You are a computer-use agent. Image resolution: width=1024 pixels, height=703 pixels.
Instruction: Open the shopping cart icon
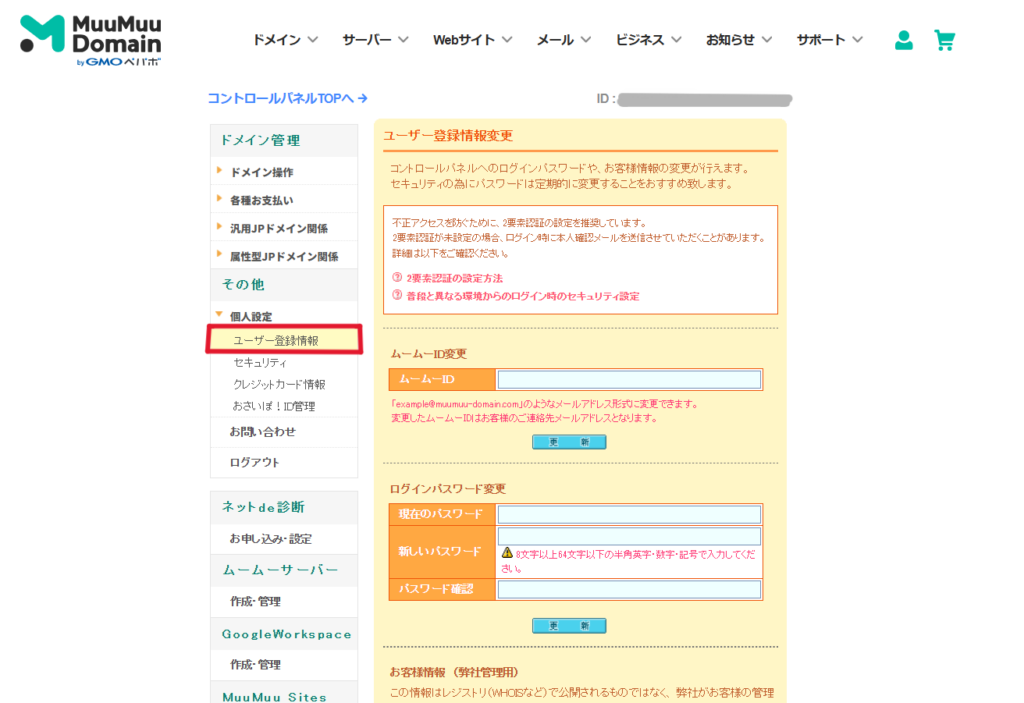[x=944, y=40]
